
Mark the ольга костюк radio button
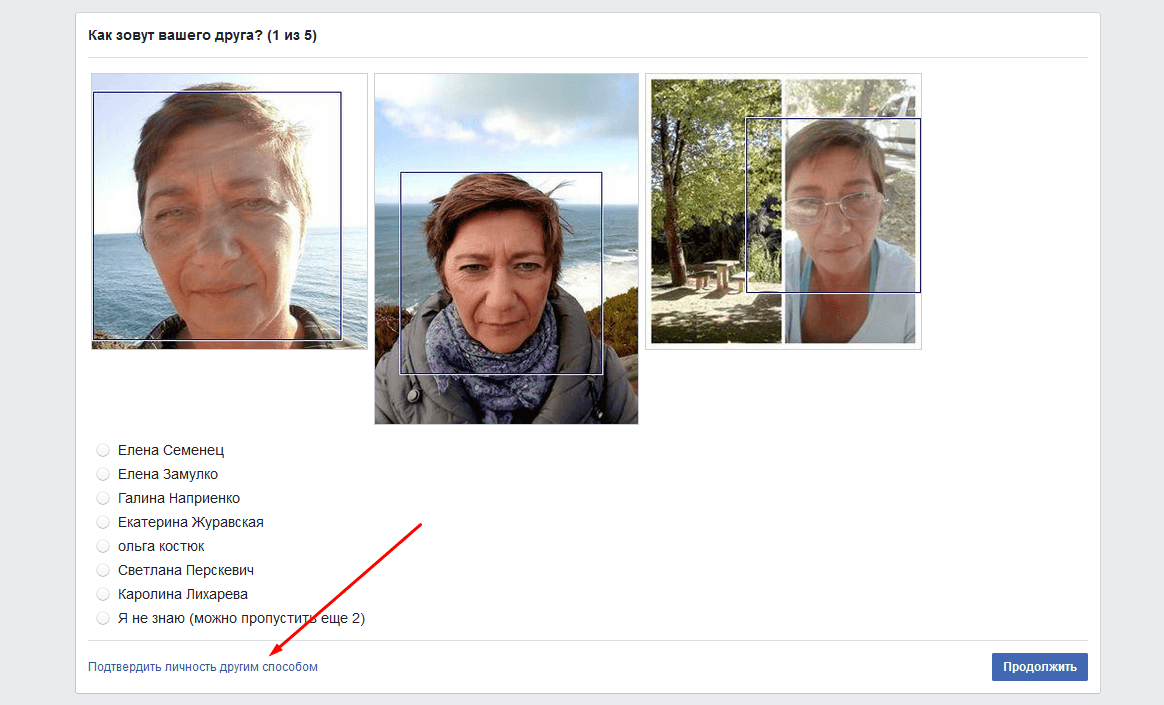pos(103,546)
